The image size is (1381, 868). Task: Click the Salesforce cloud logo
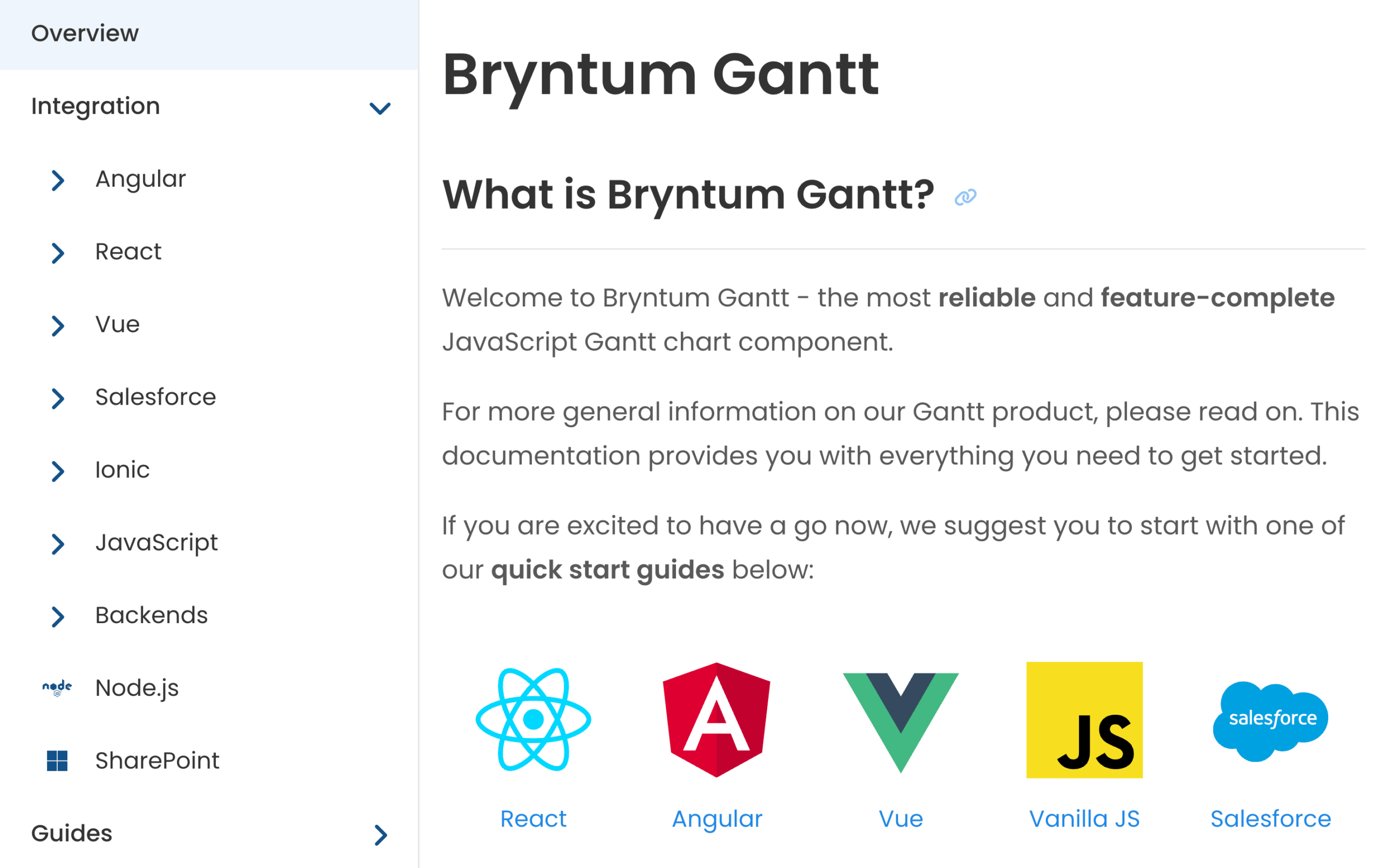pyautogui.click(x=1270, y=721)
